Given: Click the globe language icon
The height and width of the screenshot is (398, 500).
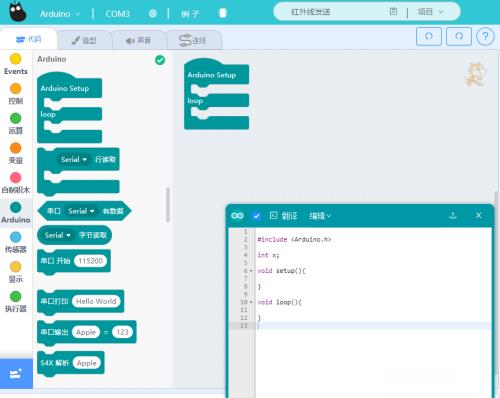Looking at the screenshot, I should [153, 14].
